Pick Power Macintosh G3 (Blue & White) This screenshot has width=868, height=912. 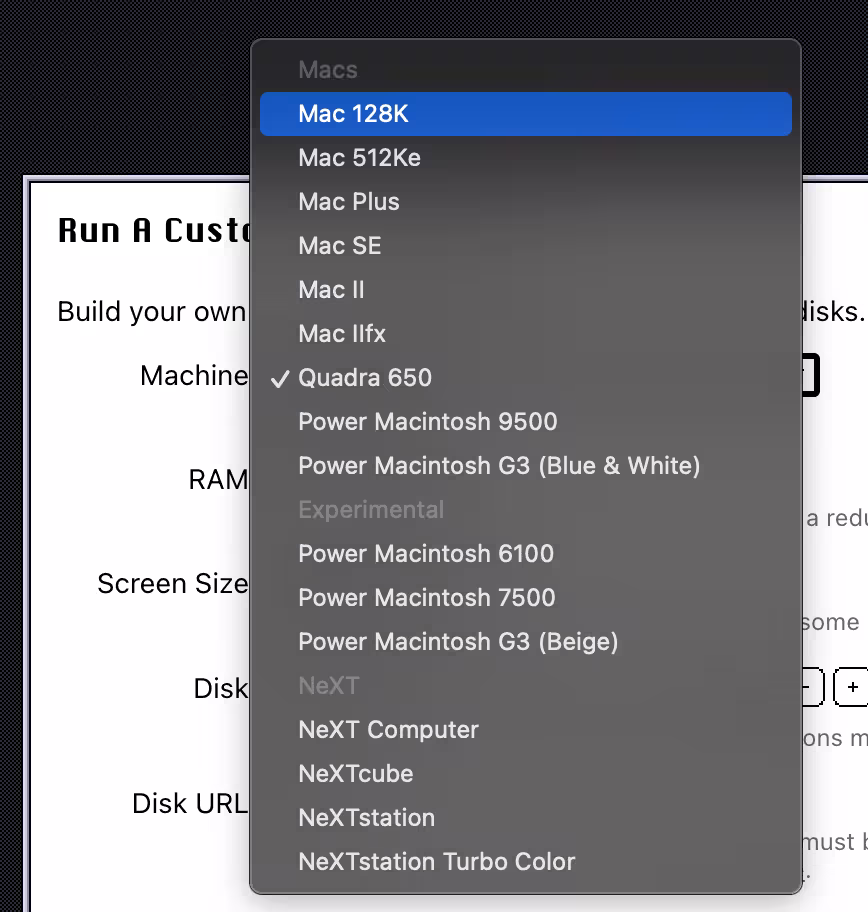525,466
